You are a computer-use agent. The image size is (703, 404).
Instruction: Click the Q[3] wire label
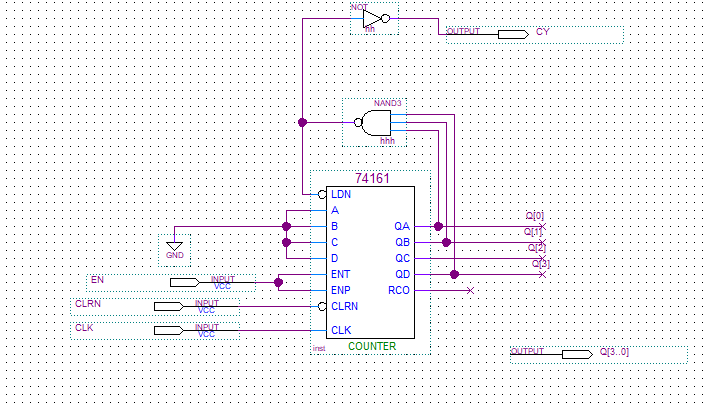[541, 264]
